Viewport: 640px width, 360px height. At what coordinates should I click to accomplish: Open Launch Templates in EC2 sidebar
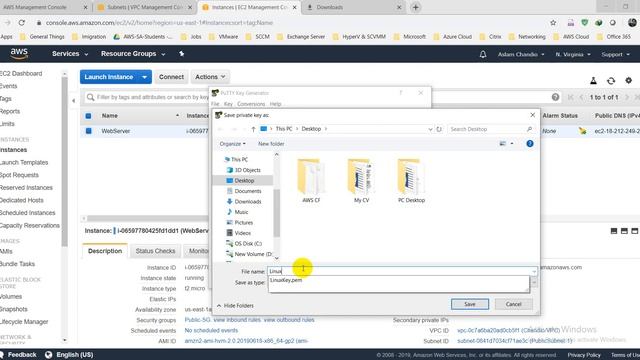click(x=24, y=162)
